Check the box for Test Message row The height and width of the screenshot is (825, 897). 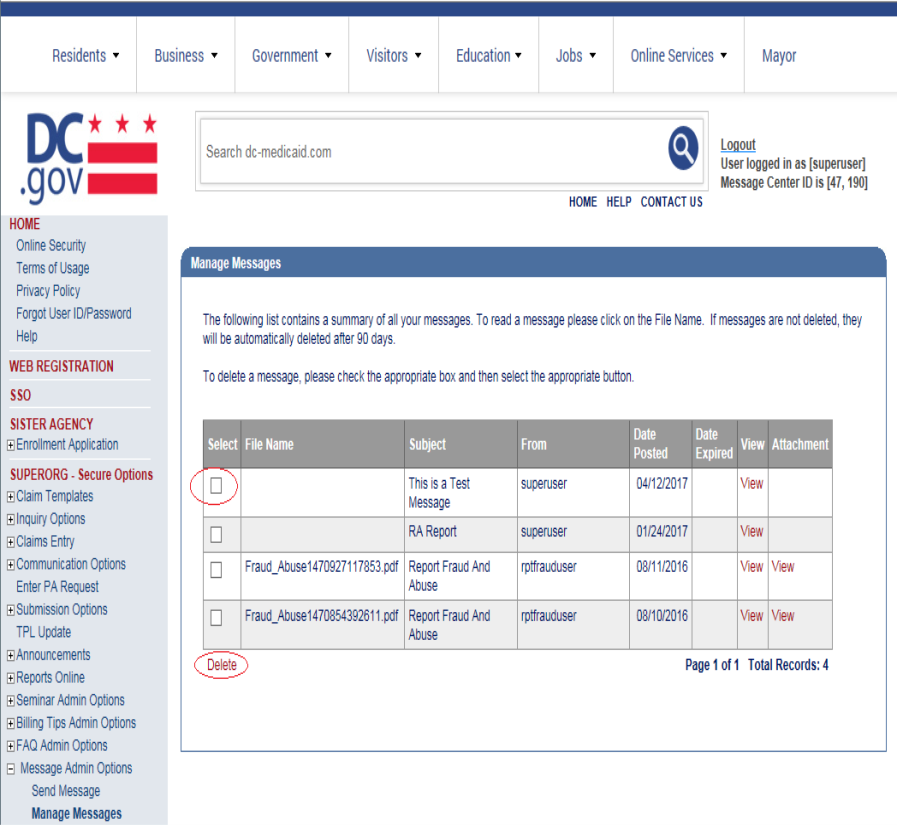(x=216, y=487)
